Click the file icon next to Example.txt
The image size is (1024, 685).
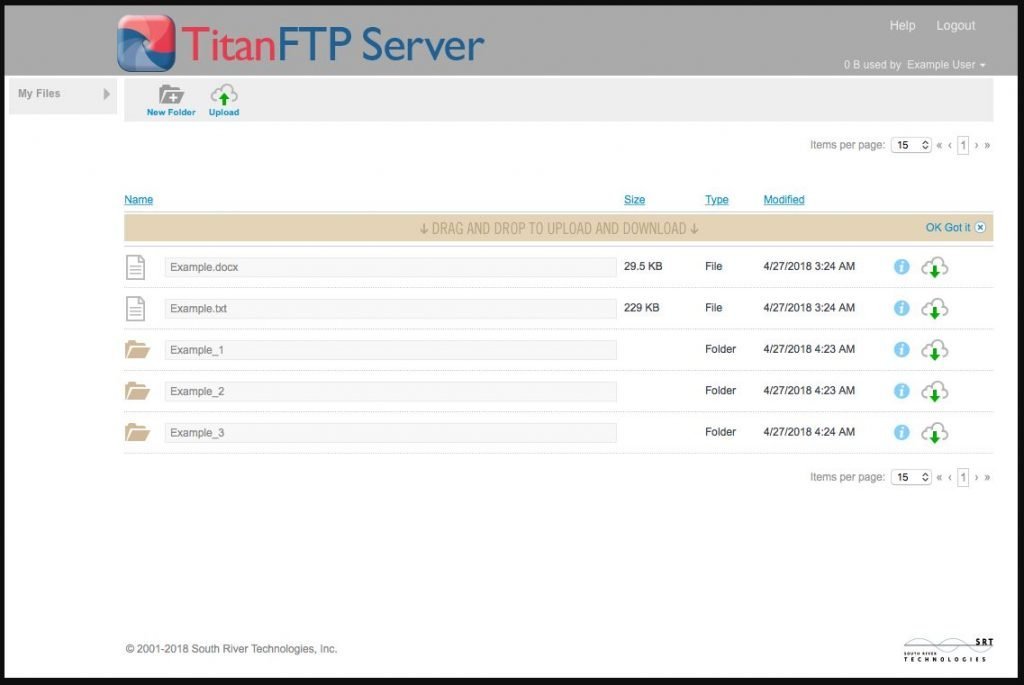tap(137, 308)
